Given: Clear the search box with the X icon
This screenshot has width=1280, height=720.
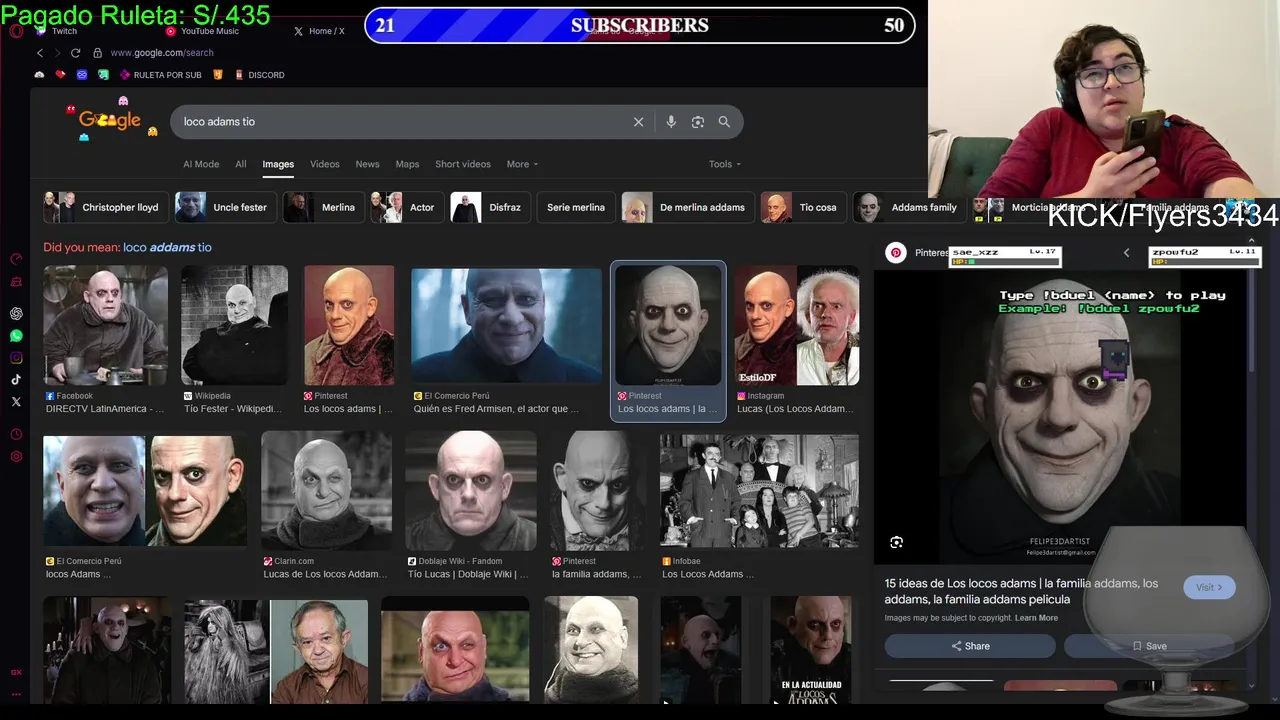Looking at the screenshot, I should [638, 122].
